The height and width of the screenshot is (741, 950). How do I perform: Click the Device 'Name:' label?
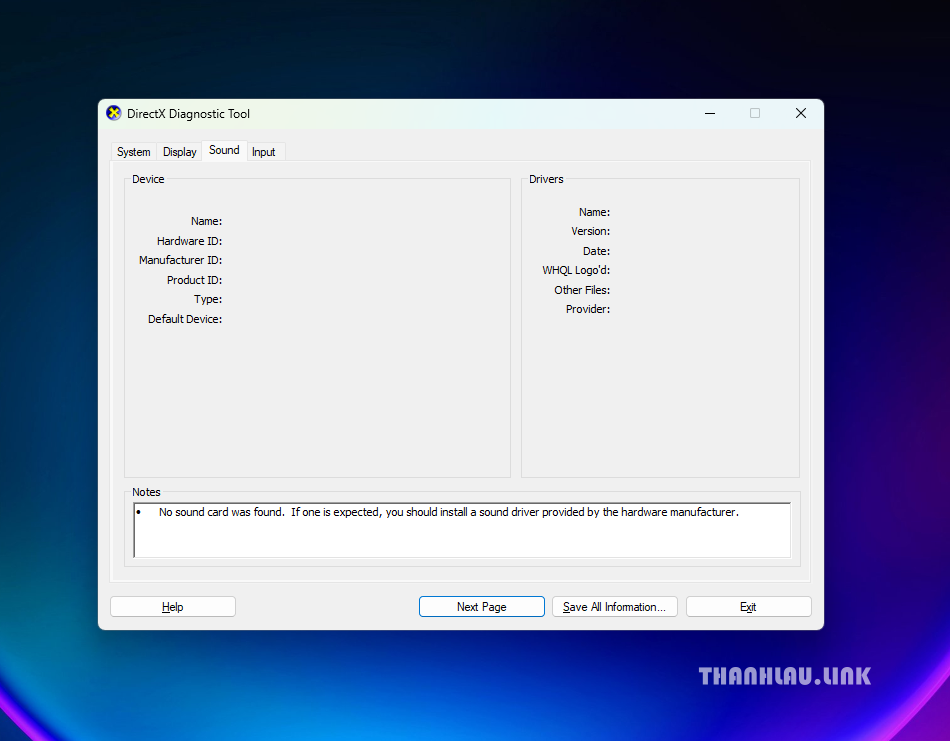[x=207, y=221]
